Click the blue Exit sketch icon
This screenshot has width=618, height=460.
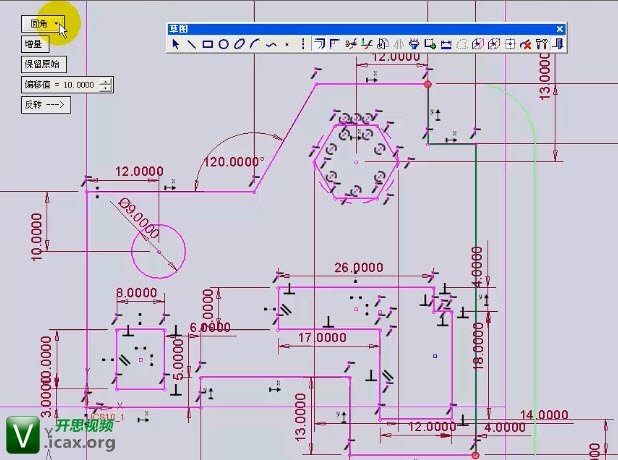[558, 44]
